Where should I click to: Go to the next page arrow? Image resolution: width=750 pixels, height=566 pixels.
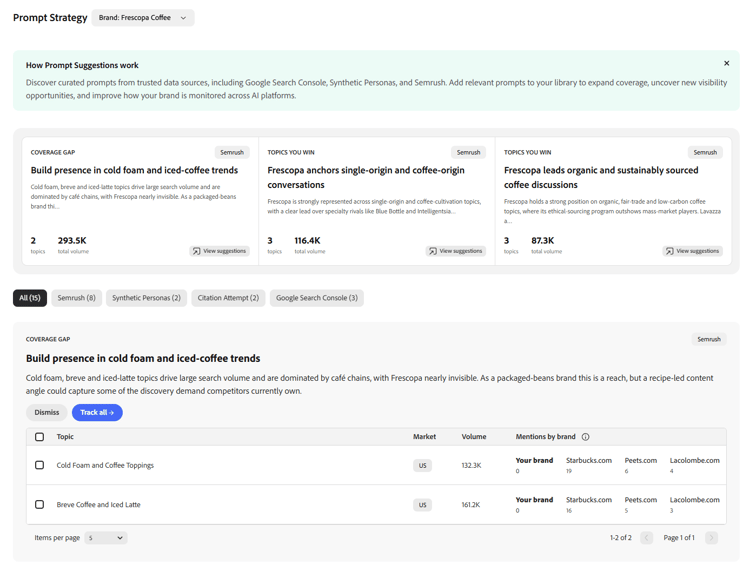click(711, 538)
